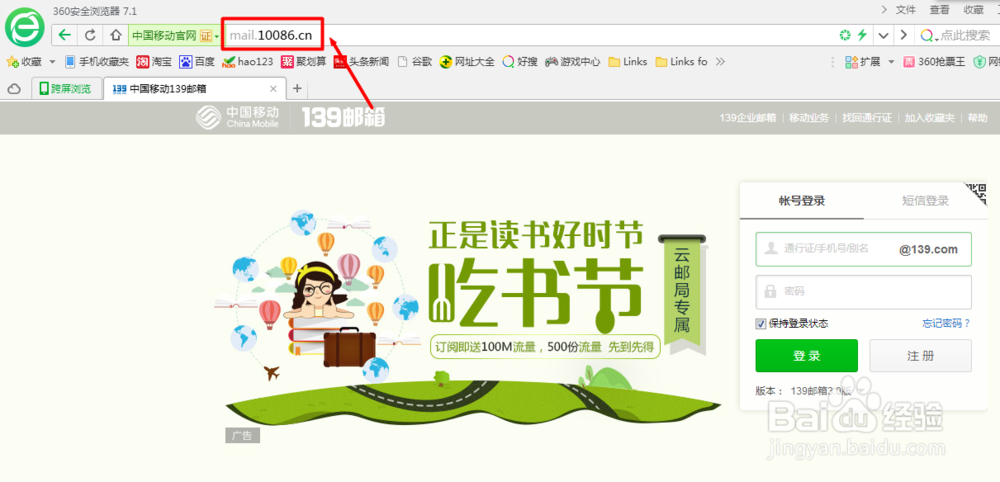This screenshot has height=482, width=1000.
Task: Select the 帐号登录 tab
Action: pos(802,201)
